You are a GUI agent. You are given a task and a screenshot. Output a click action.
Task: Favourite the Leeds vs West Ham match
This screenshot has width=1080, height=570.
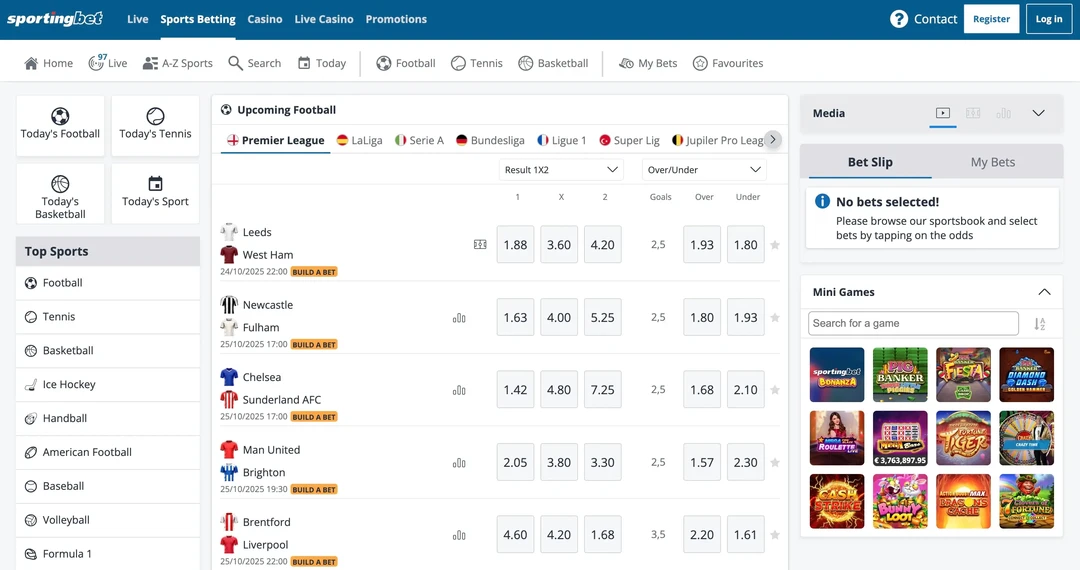click(775, 245)
